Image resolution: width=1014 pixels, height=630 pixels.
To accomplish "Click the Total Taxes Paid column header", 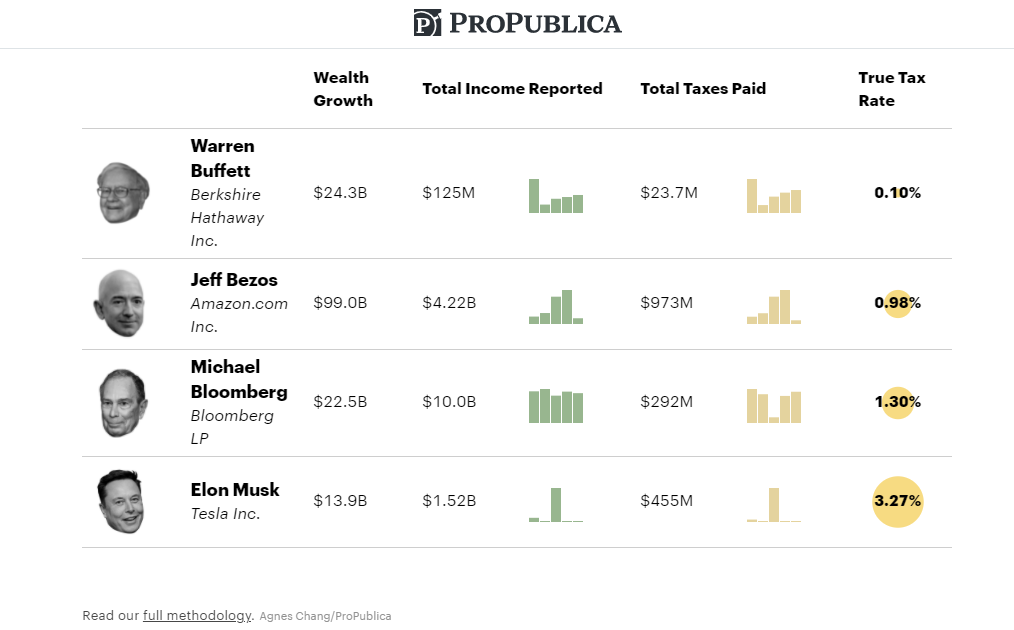I will [703, 88].
